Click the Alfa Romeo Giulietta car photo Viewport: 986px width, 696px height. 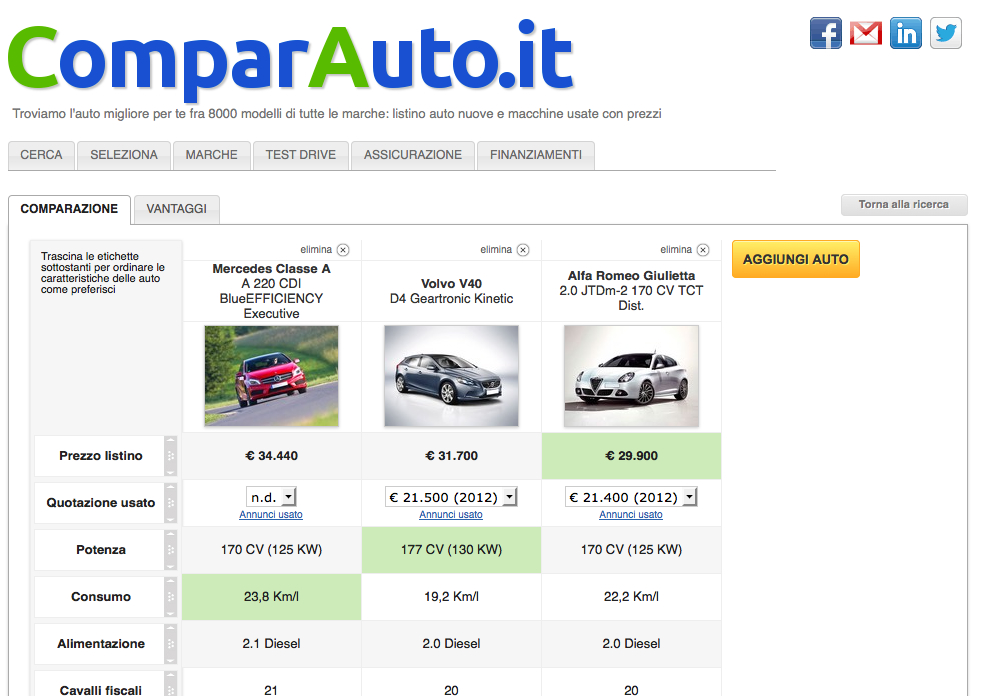click(631, 376)
